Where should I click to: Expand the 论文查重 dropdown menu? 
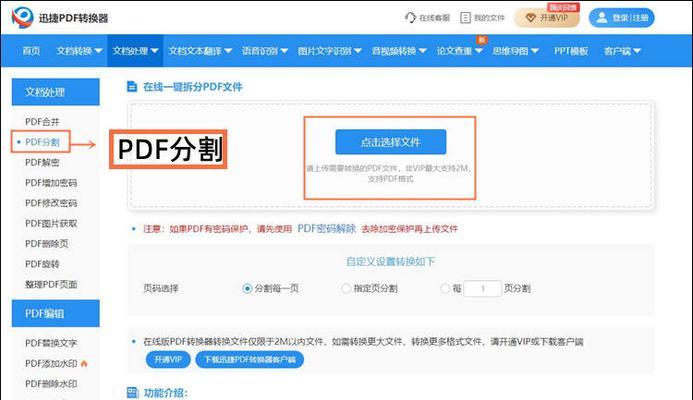click(x=460, y=51)
